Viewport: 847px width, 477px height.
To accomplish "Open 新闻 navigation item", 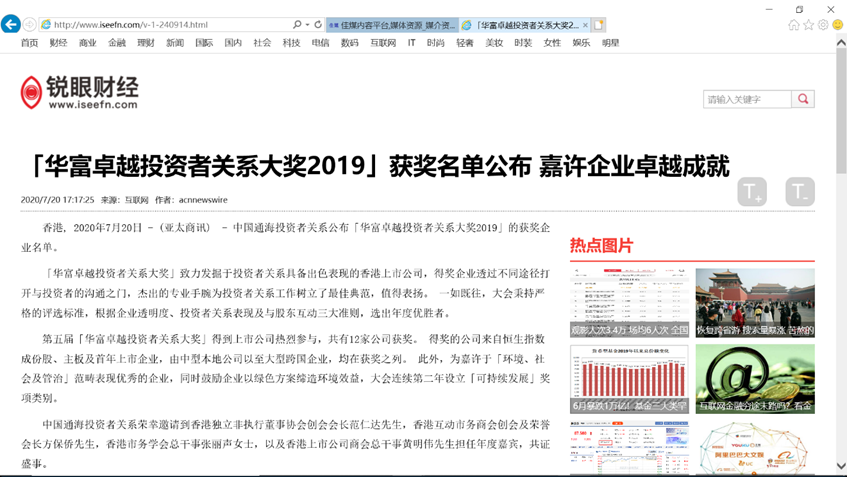I will (175, 43).
